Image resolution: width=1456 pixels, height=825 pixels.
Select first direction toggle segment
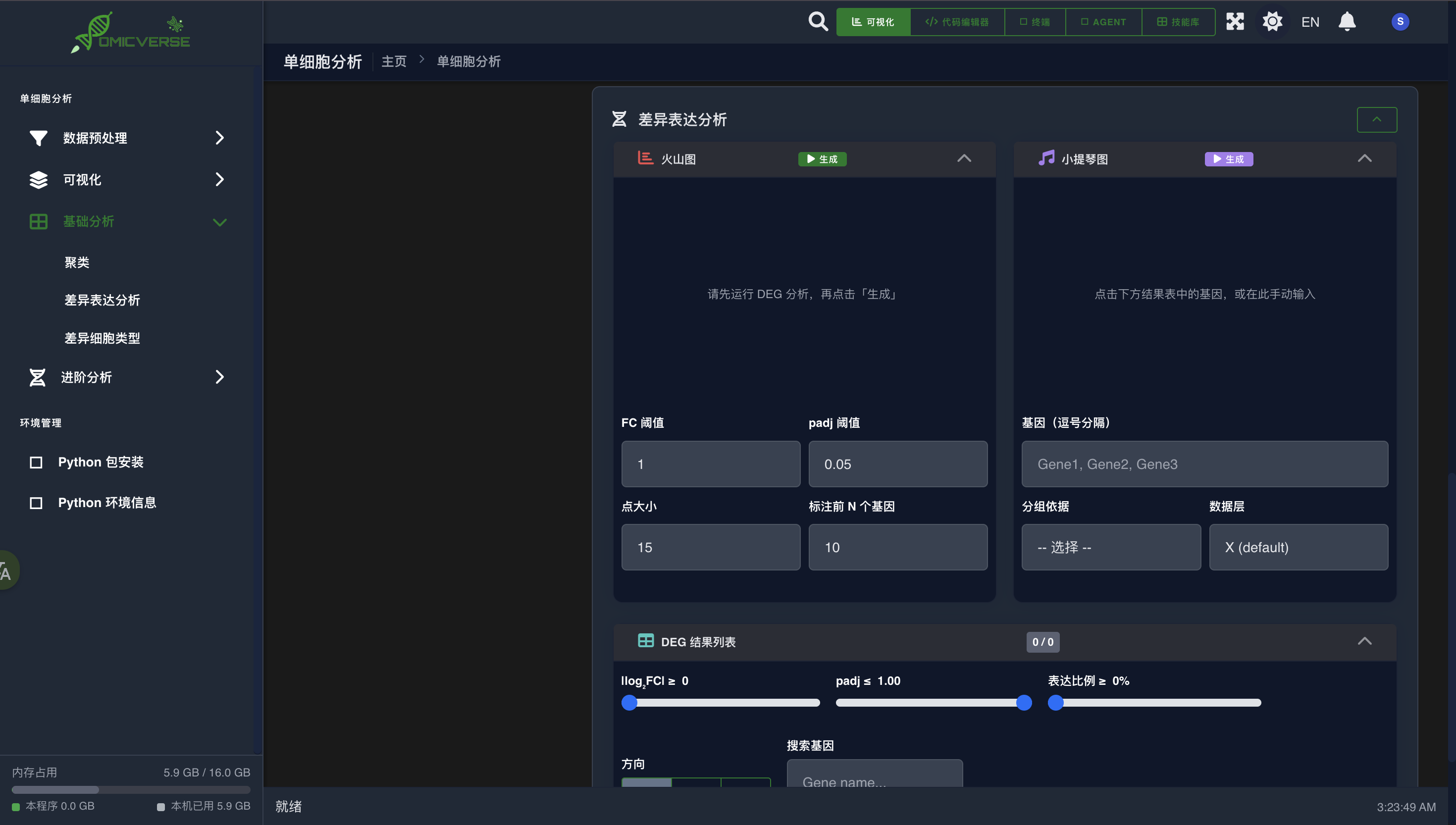coord(646,782)
